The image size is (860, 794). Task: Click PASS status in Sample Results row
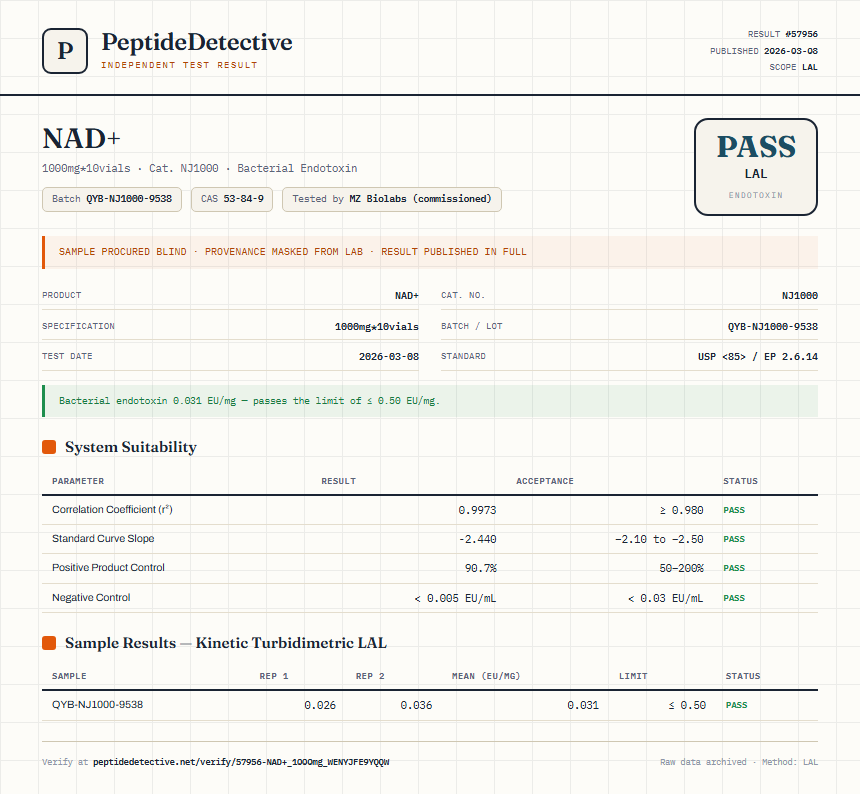[x=737, y=705]
